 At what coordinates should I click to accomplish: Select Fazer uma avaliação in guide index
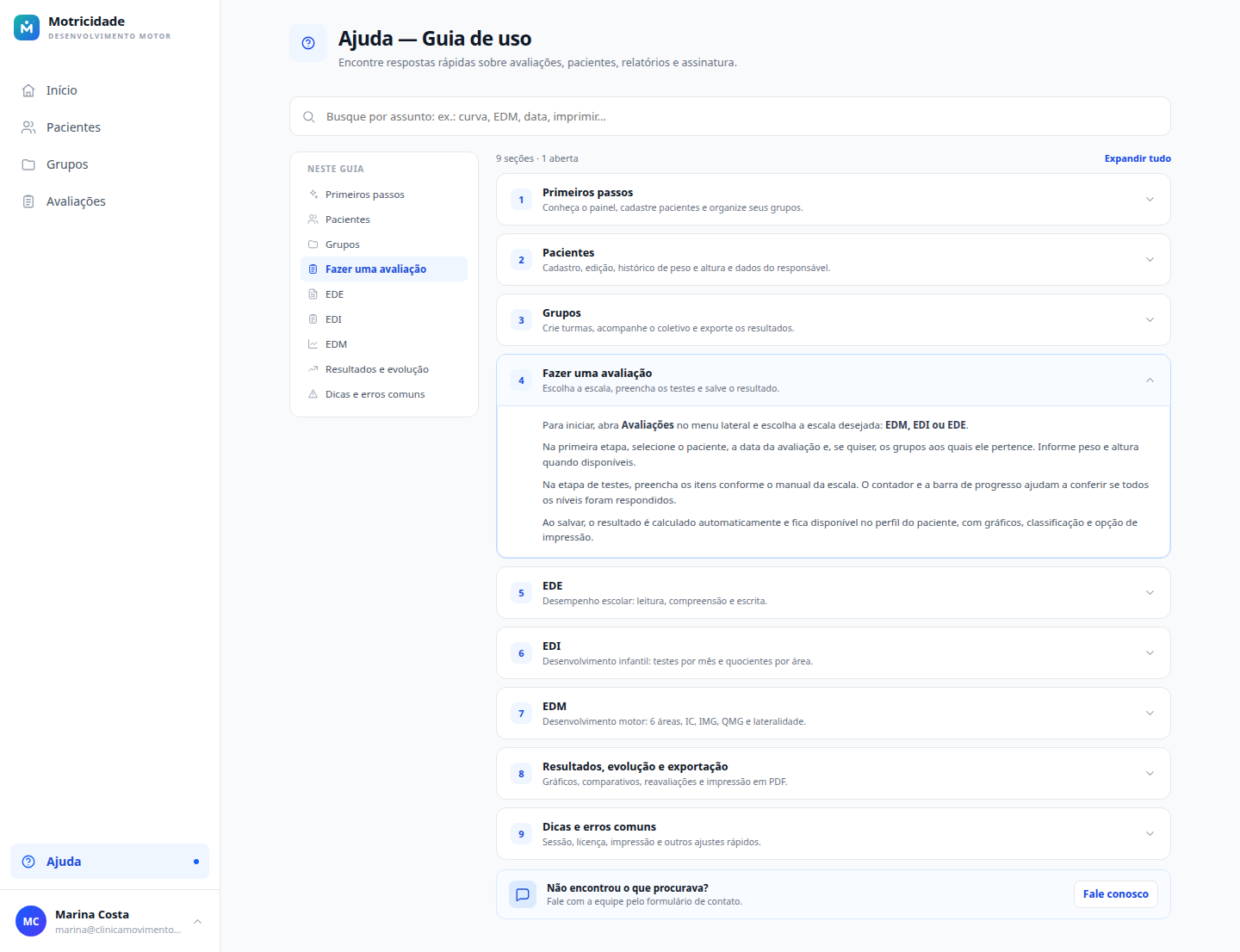pyautogui.click(x=384, y=269)
